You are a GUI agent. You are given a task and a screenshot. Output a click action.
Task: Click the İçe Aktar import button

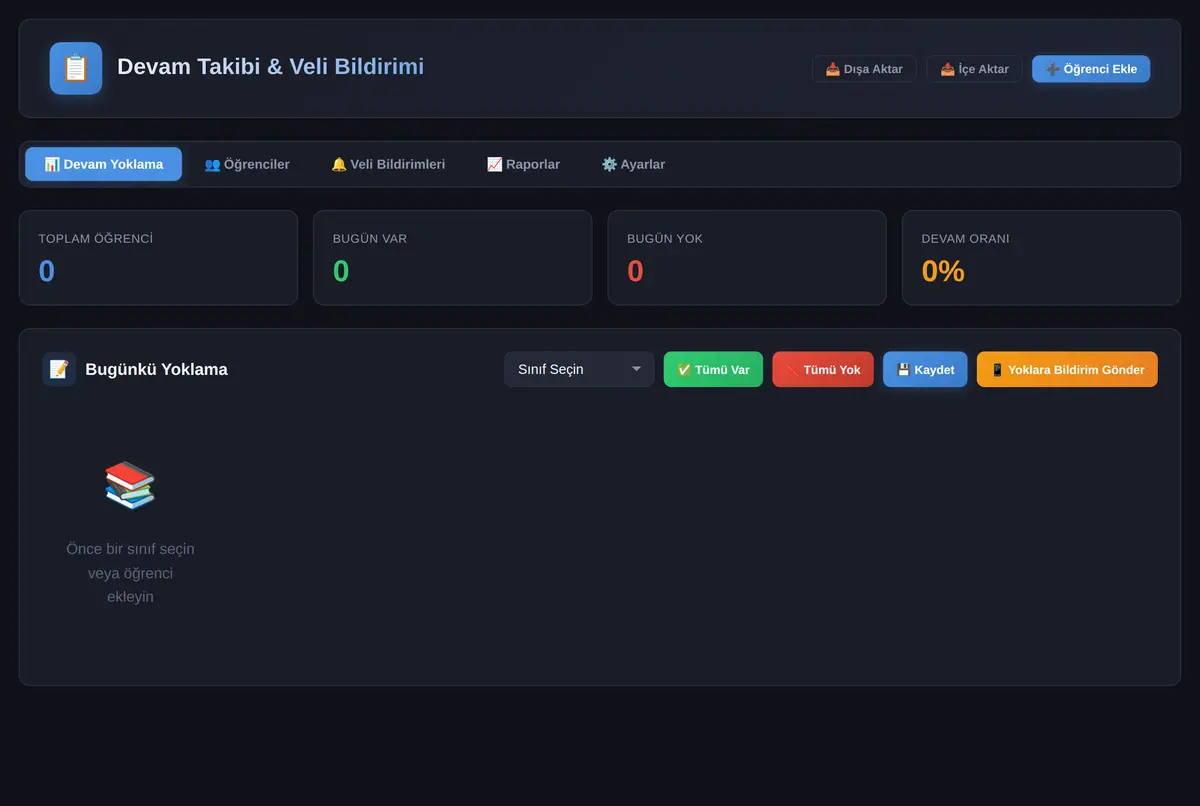(x=974, y=69)
